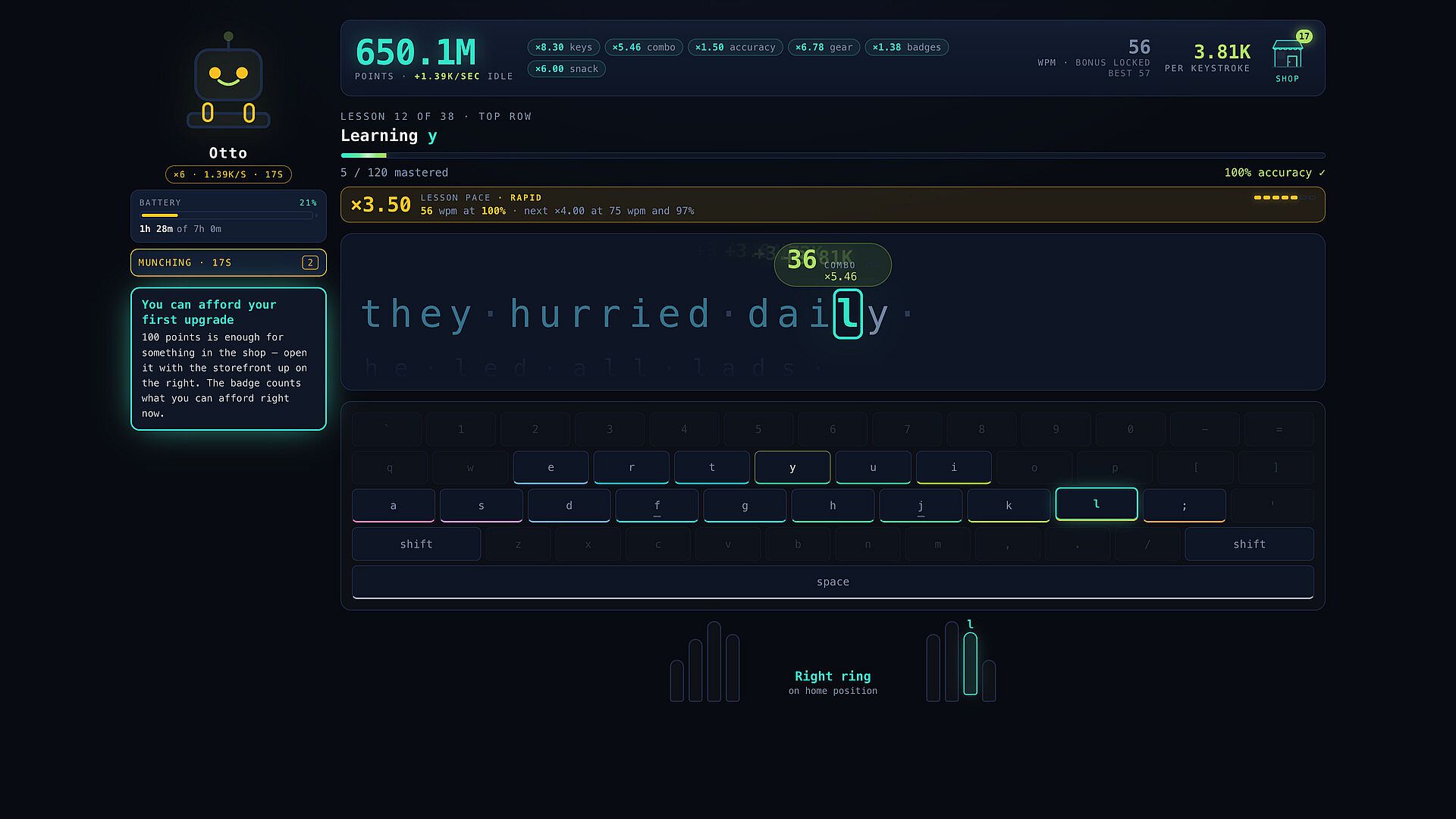The height and width of the screenshot is (819, 1456).
Task: Click the 5 / 120 mastered text
Action: 394,173
